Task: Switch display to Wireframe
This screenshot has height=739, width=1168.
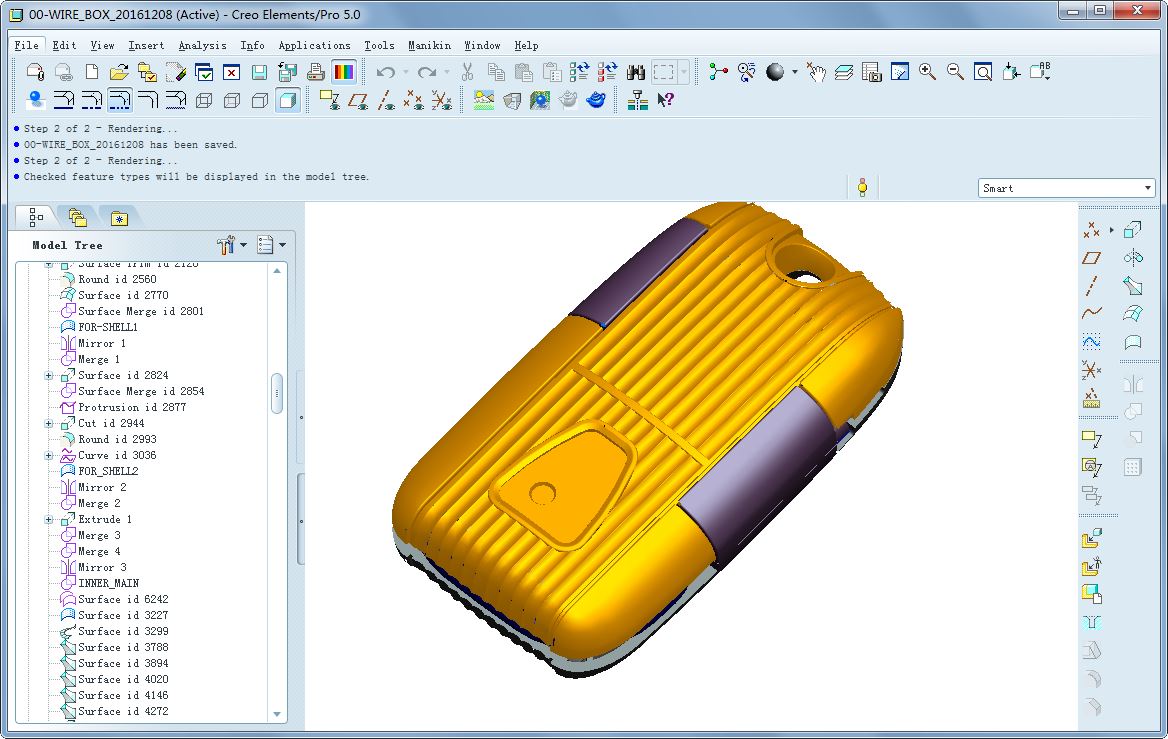Action: coord(204,100)
